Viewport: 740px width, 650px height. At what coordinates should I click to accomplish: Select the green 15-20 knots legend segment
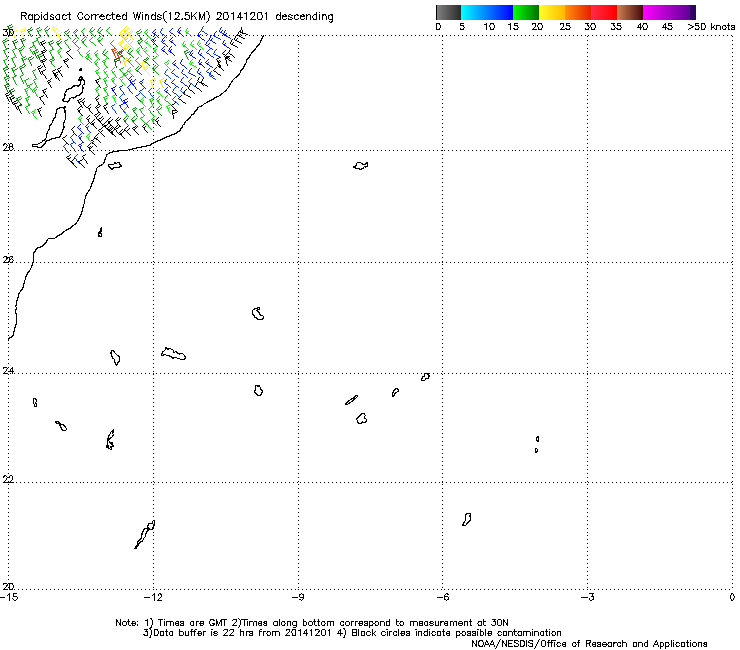pos(526,12)
